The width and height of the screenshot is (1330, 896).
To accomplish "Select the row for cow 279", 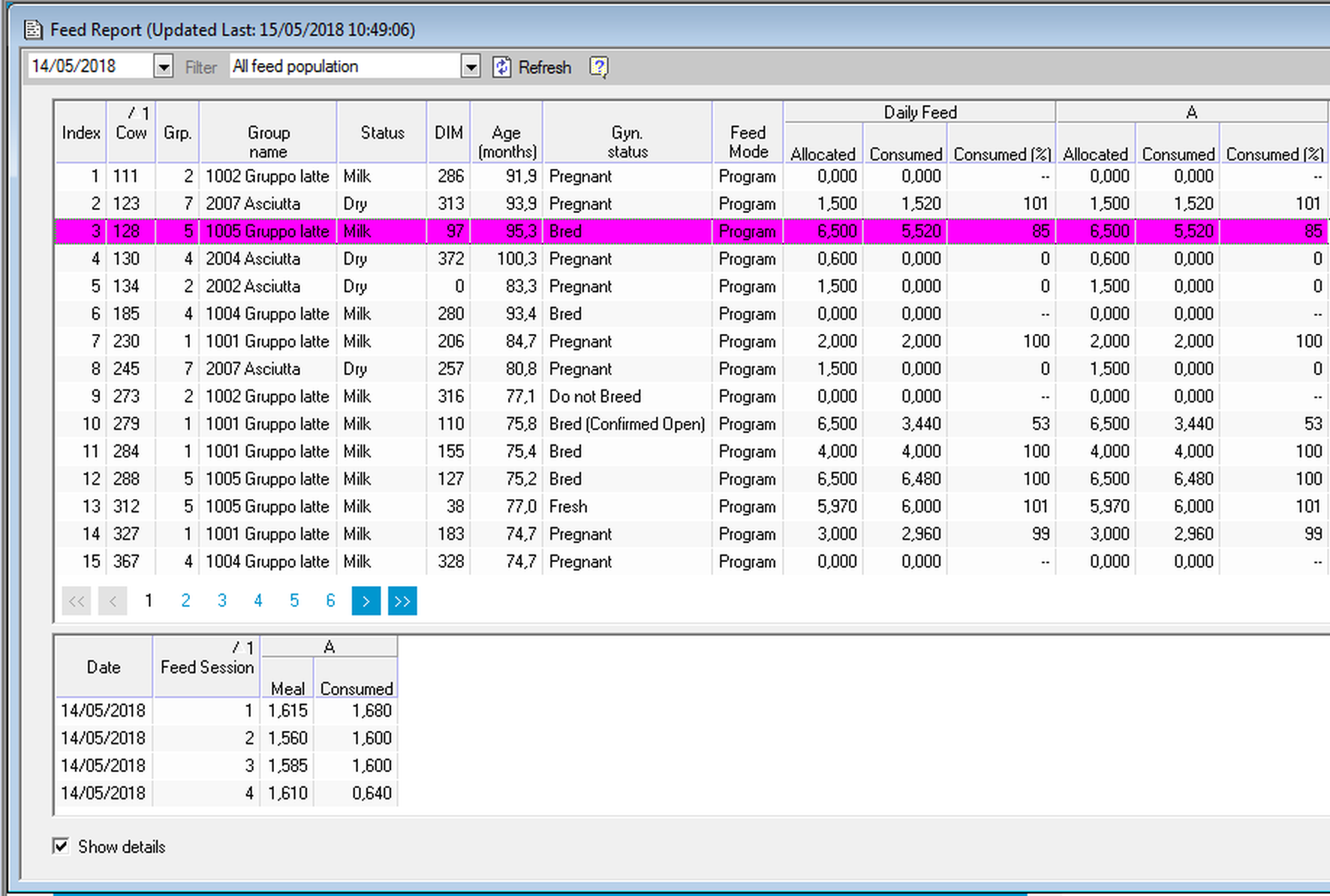I will point(126,424).
